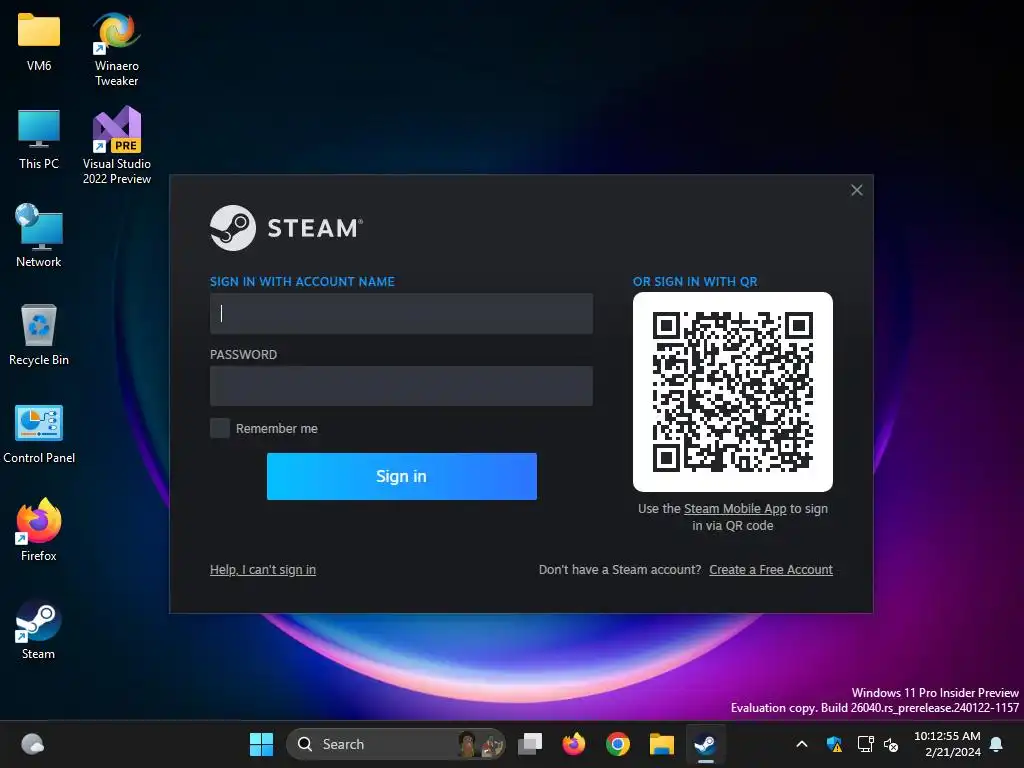Click the taskbar Search box

coord(396,744)
